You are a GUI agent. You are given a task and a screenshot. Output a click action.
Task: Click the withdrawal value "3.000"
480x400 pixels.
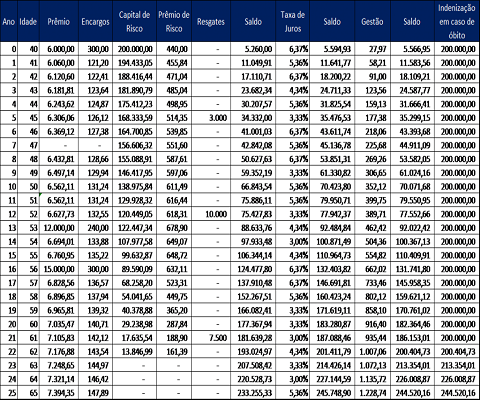coord(218,118)
